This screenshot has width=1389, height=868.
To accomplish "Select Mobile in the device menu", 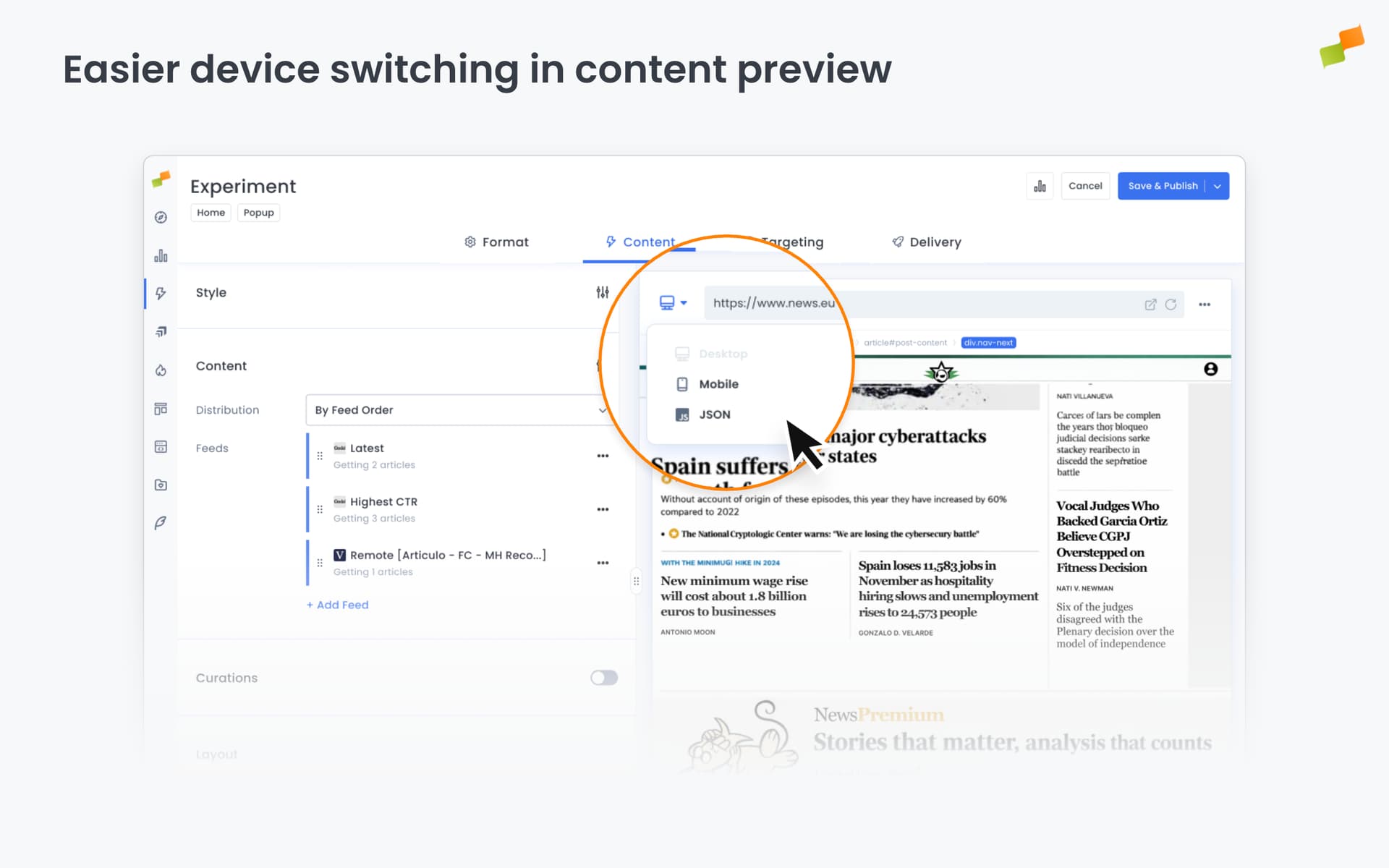I will pyautogui.click(x=718, y=384).
